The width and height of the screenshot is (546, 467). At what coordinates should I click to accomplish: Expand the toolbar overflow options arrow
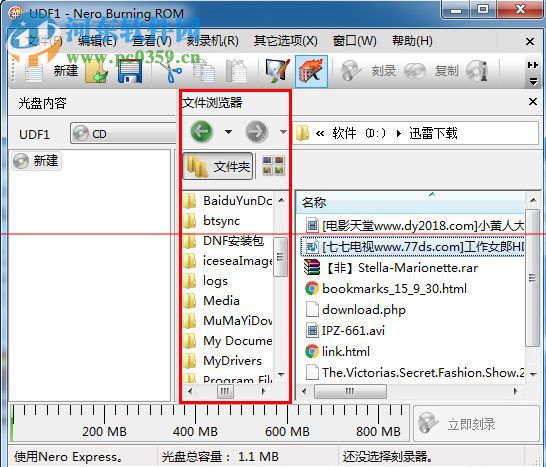(x=533, y=81)
